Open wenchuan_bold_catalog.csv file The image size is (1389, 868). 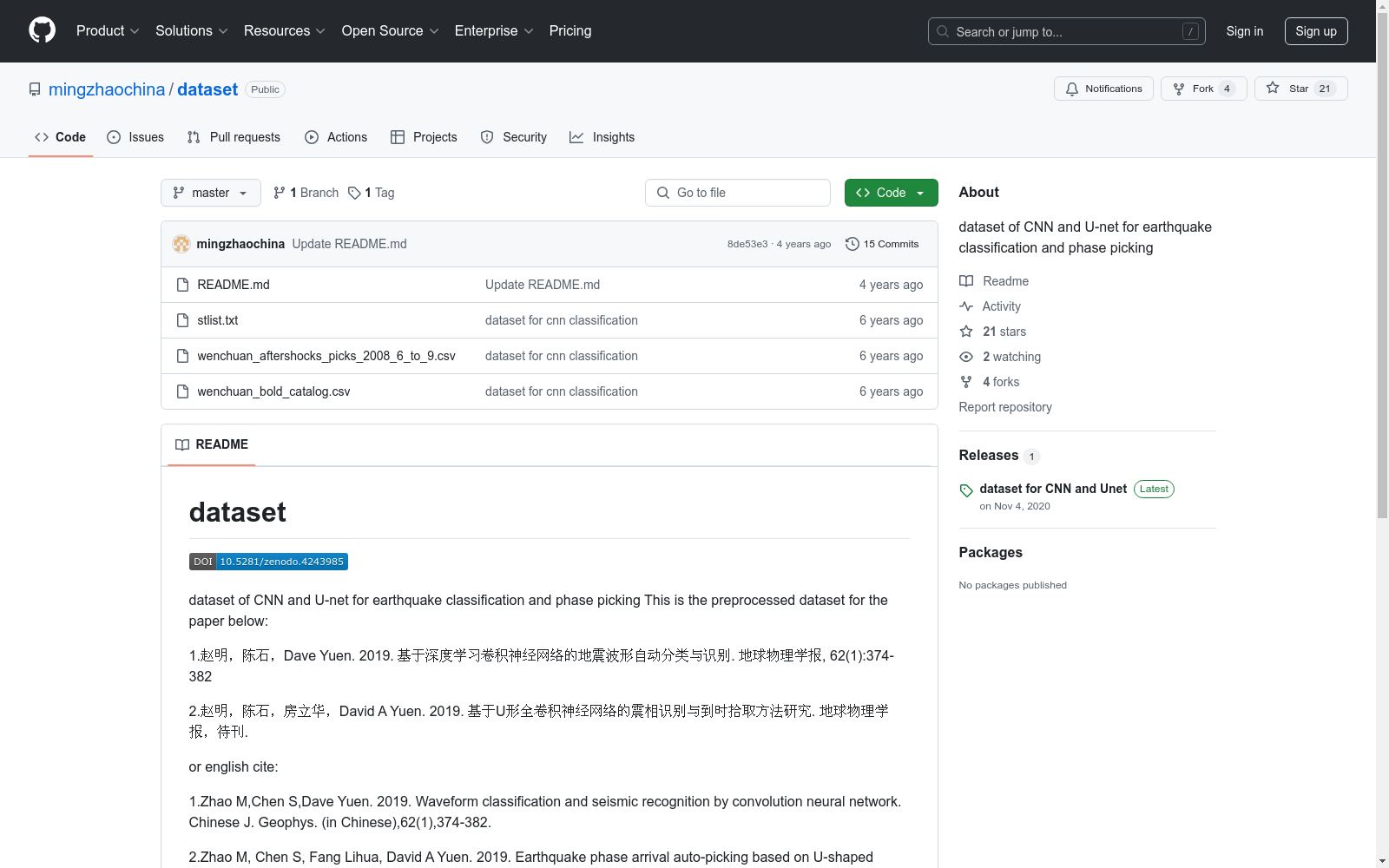pyautogui.click(x=273, y=391)
